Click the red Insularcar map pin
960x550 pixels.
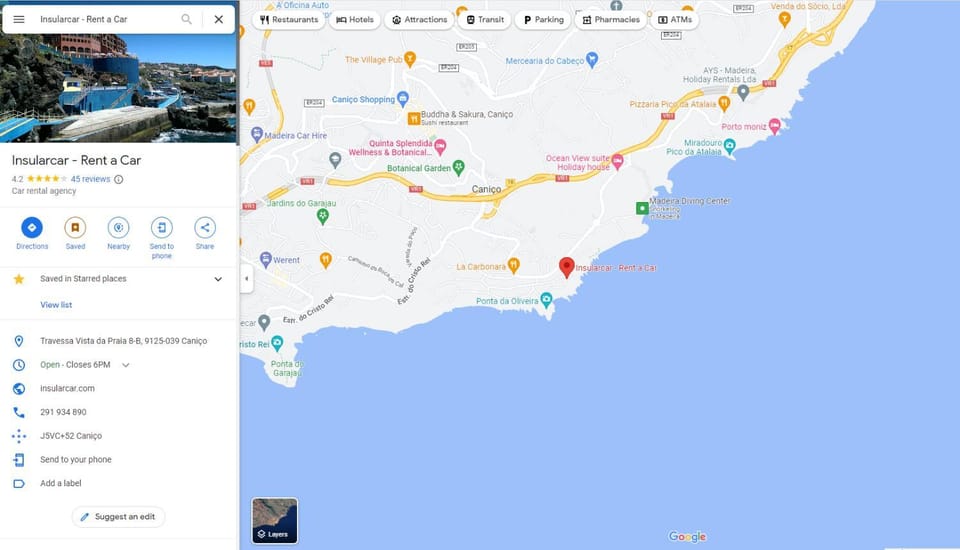567,268
